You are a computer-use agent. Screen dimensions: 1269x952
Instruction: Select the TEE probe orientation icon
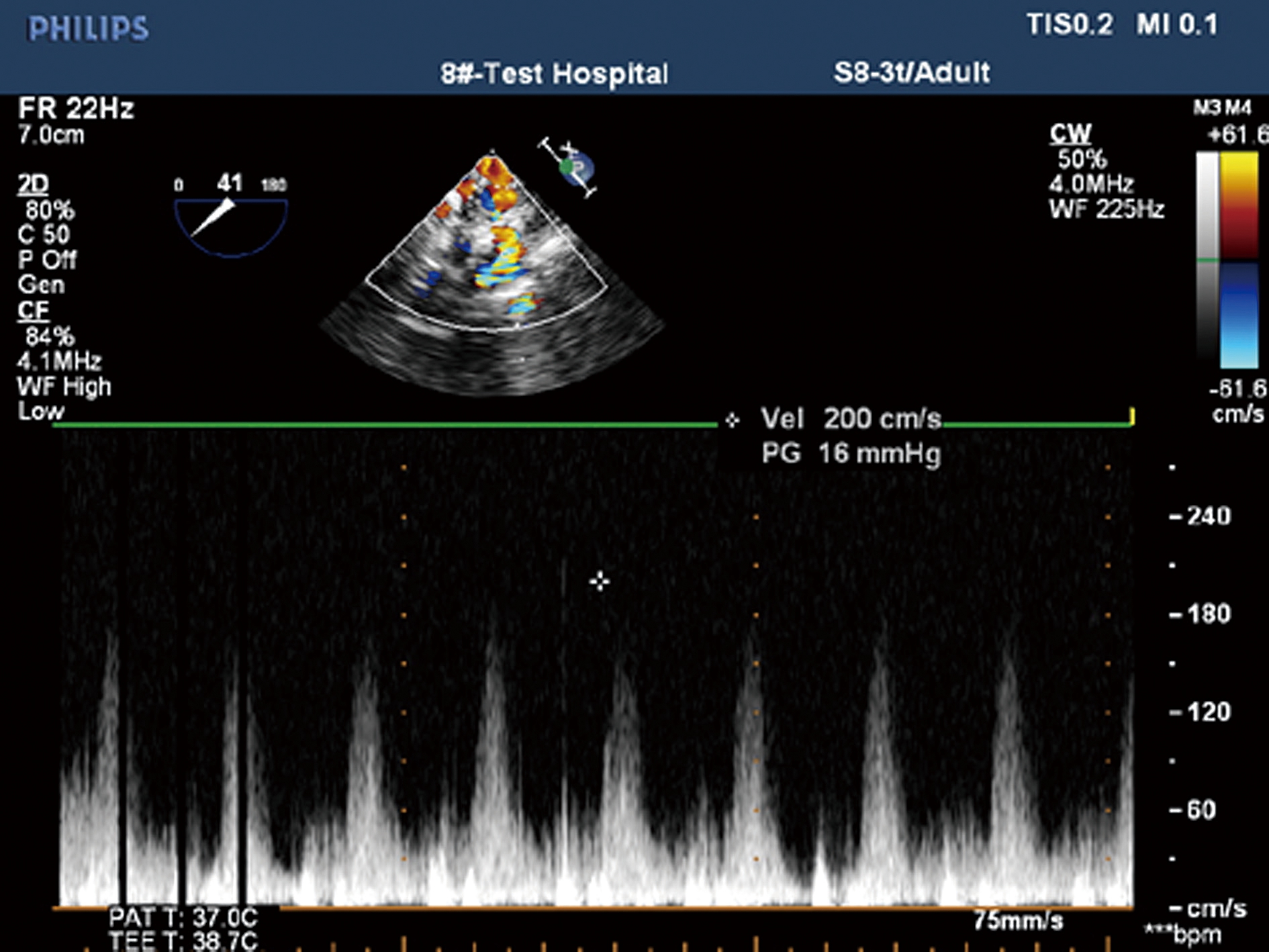(x=569, y=168)
